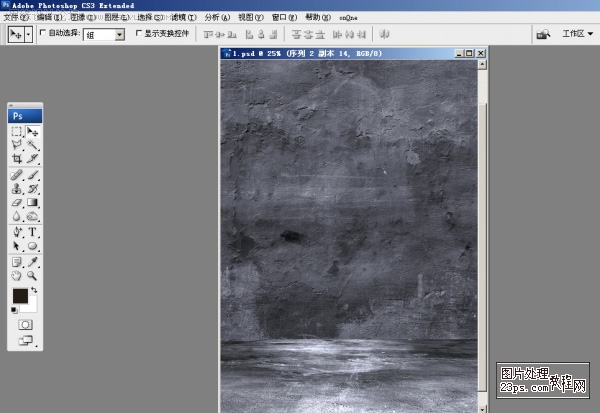This screenshot has width=600, height=413.
Task: Enable the 自动选择 checkbox
Action: [43, 33]
